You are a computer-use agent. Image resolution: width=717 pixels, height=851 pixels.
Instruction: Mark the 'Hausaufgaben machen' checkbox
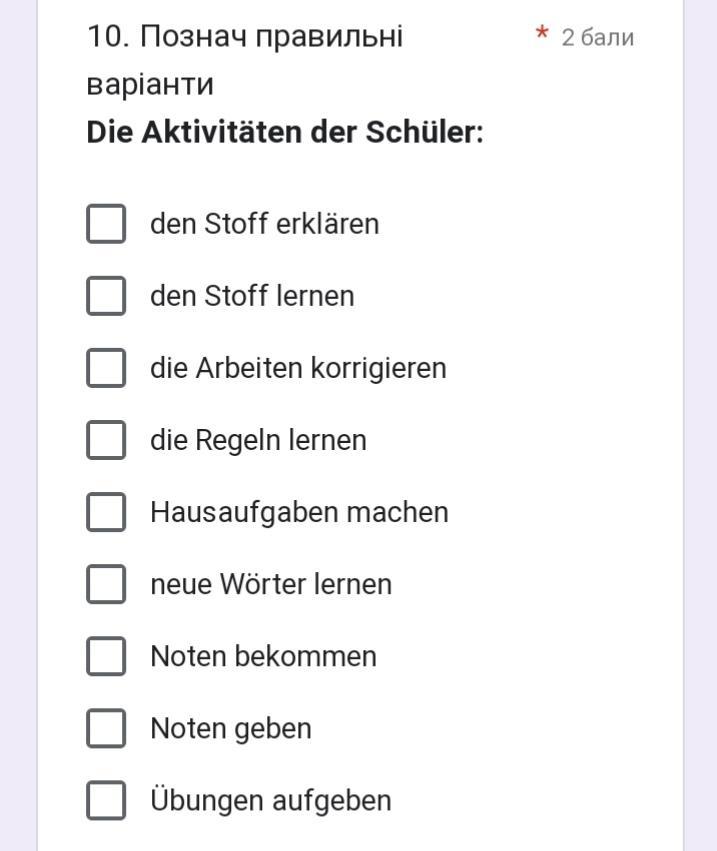coord(106,512)
